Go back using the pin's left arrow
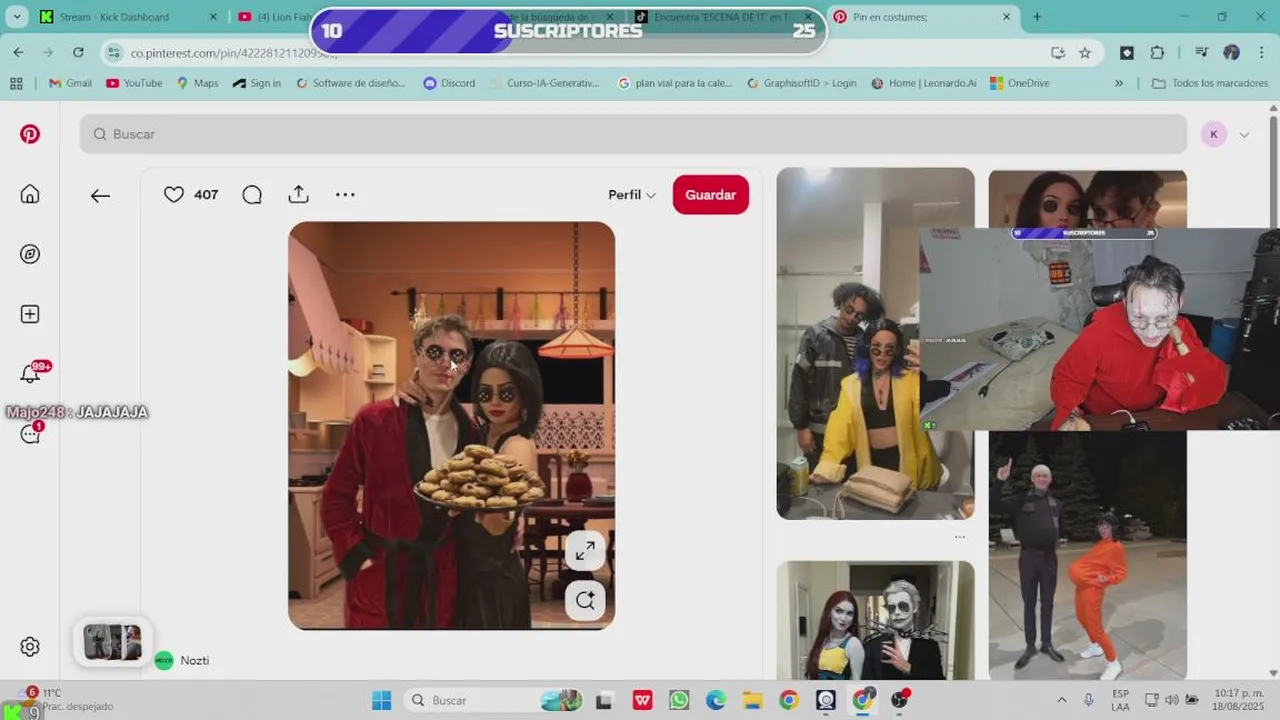 pos(100,196)
